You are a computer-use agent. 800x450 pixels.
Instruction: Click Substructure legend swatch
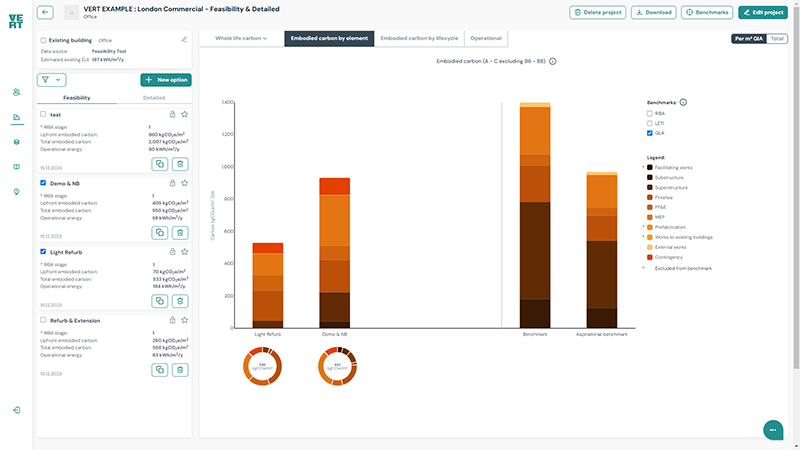point(649,178)
